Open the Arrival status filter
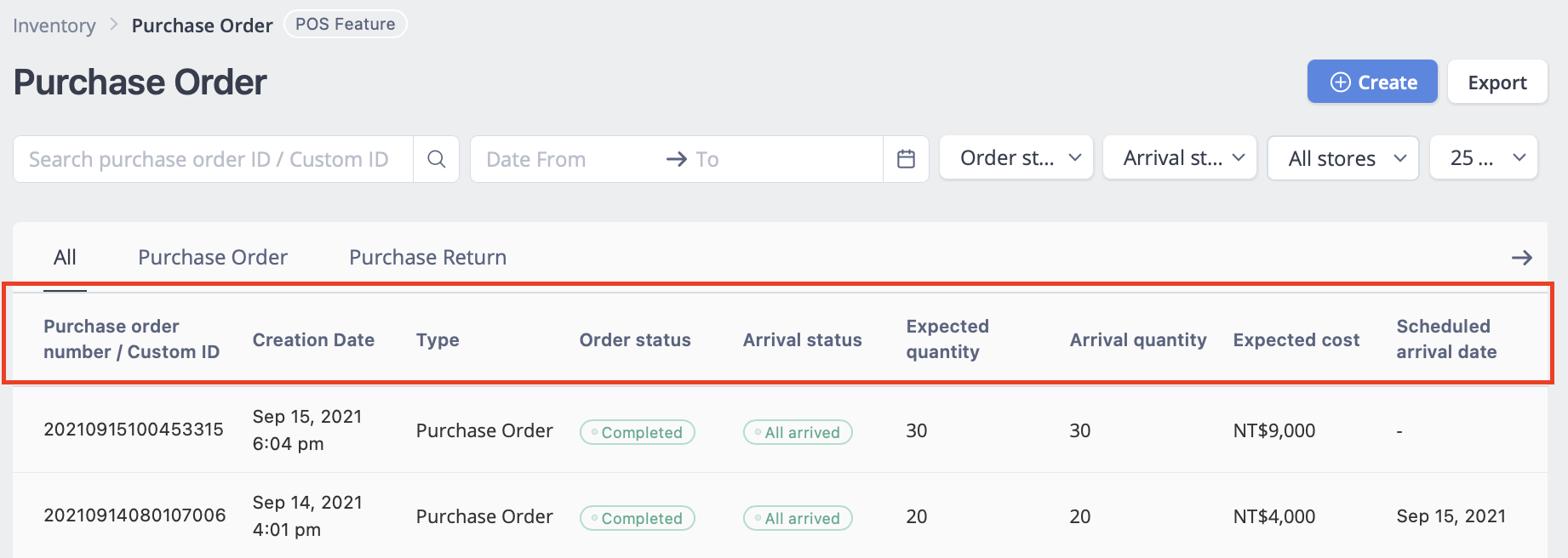1568x558 pixels. pos(1180,158)
